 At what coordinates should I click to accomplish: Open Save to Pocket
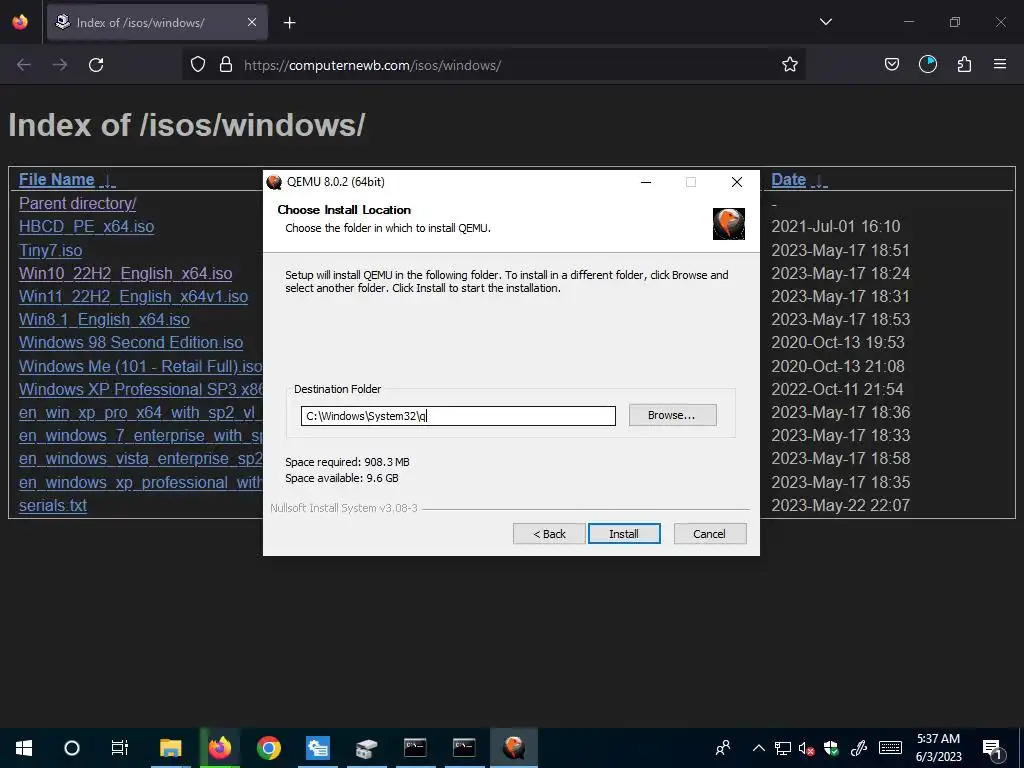pos(891,64)
